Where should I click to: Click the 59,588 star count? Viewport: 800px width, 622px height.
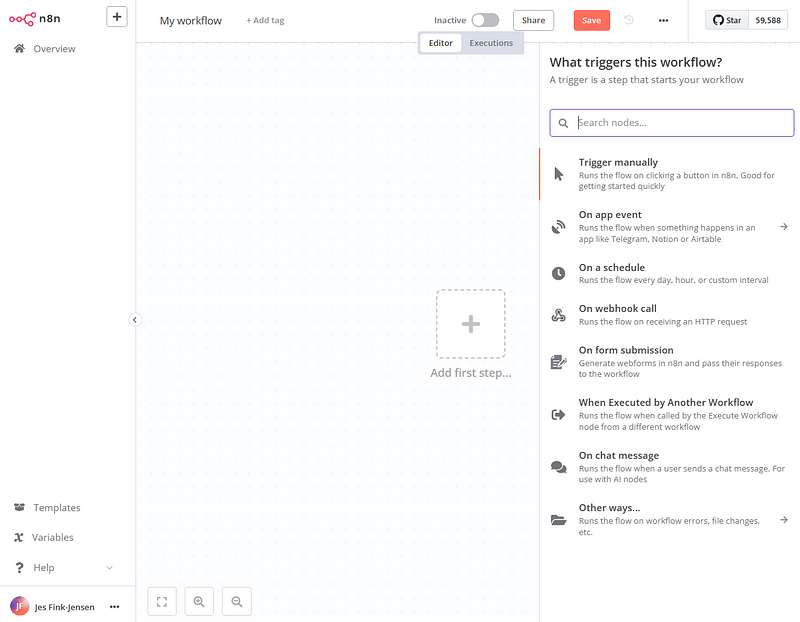(768, 20)
